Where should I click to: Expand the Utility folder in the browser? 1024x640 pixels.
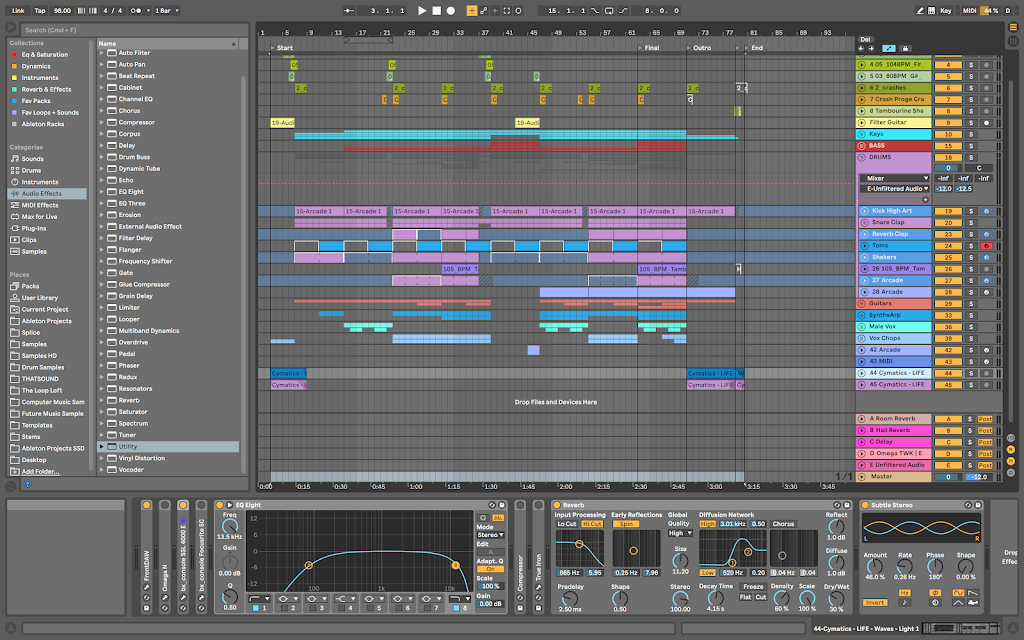pos(102,447)
